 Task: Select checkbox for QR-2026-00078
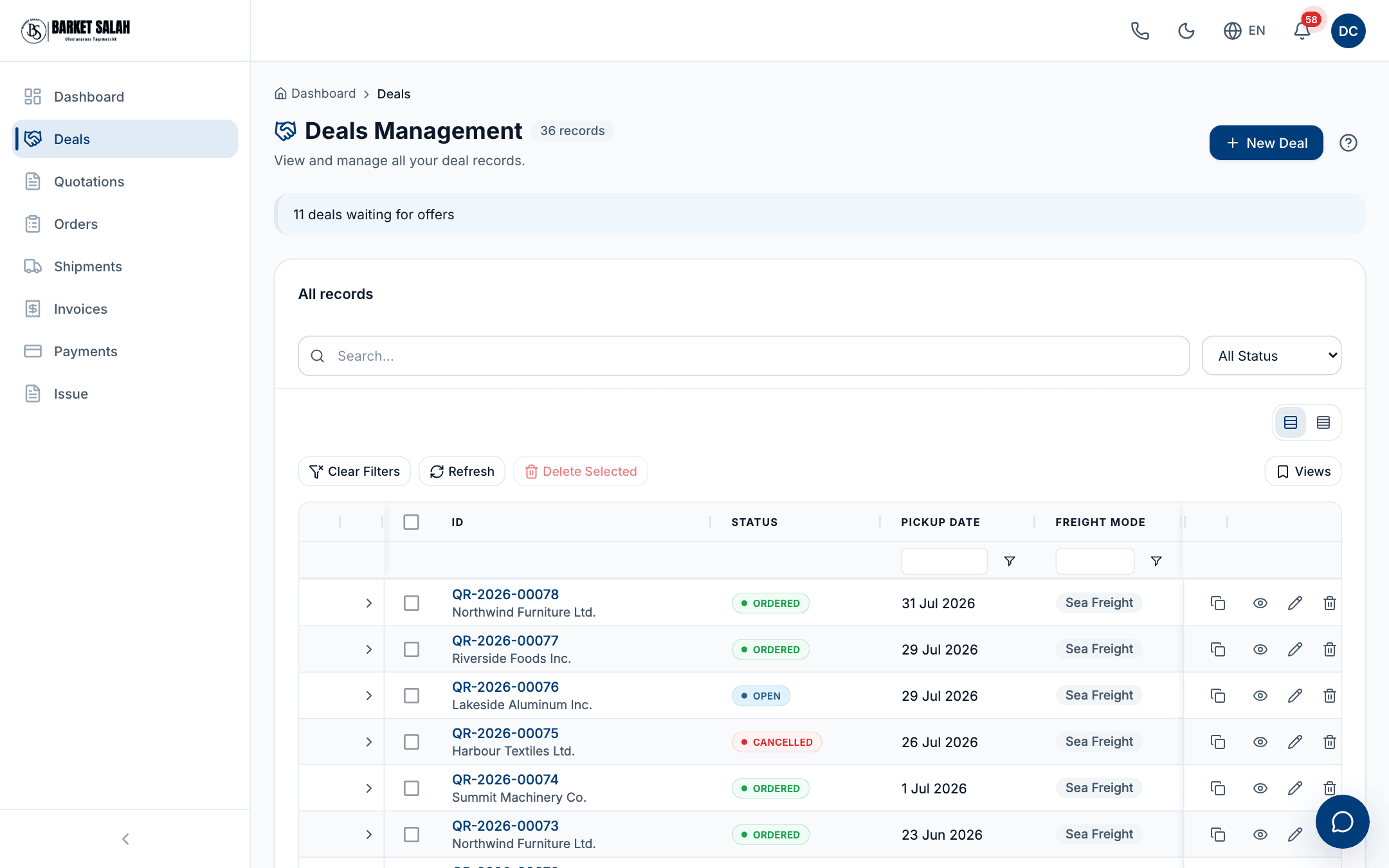[x=412, y=603]
